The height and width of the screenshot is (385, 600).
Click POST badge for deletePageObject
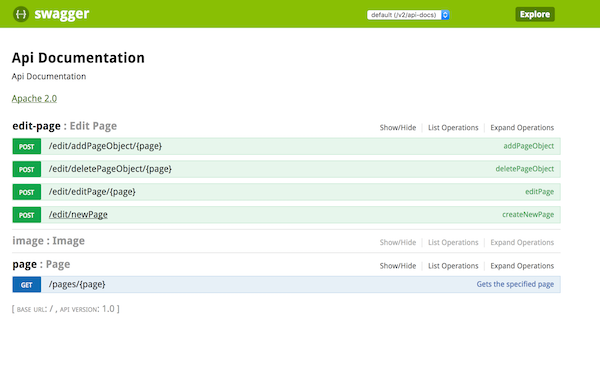pos(26,170)
